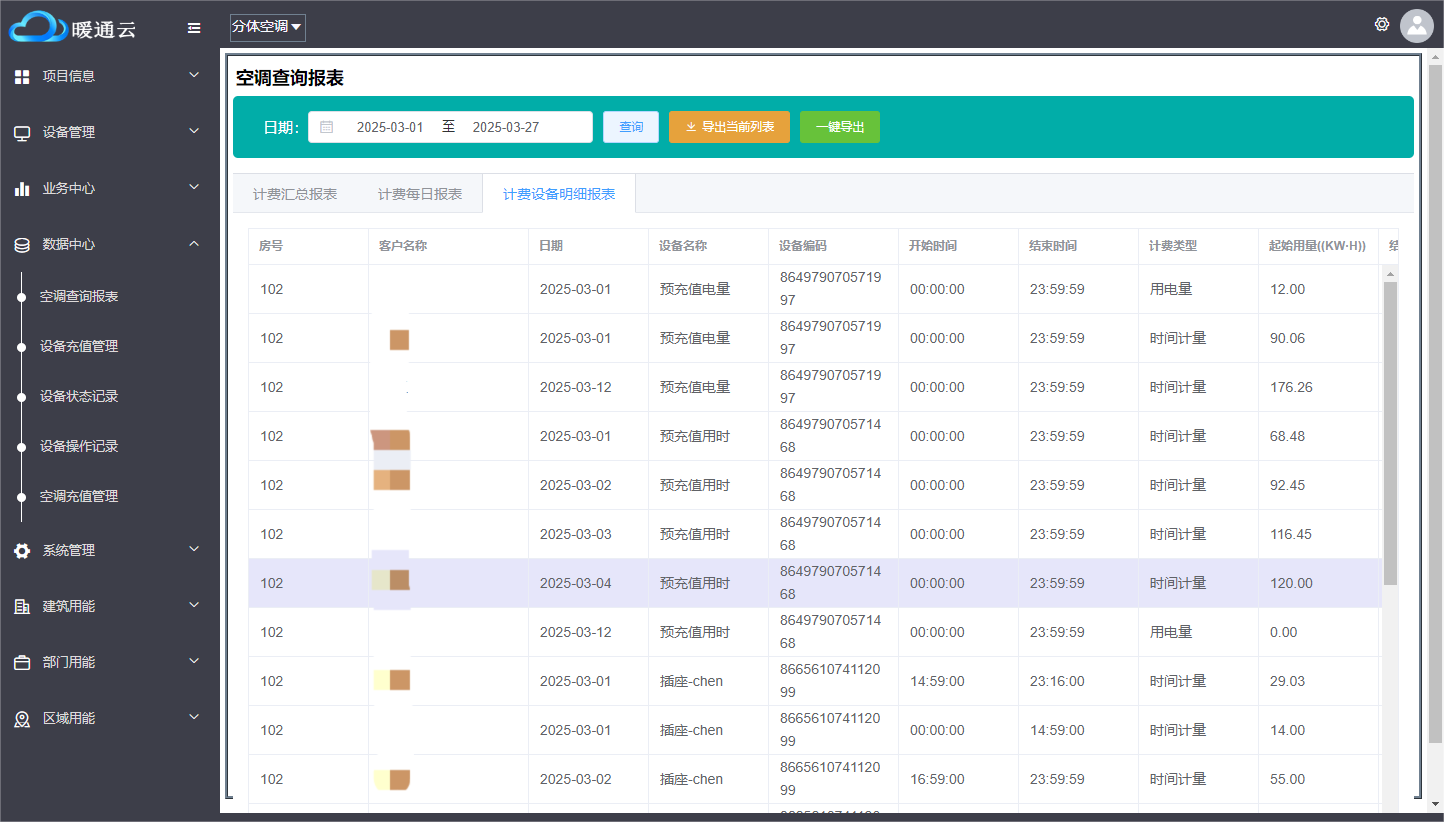1444x822 pixels.
Task: Open 空调查询报表 in the sidebar
Action: pyautogui.click(x=79, y=297)
